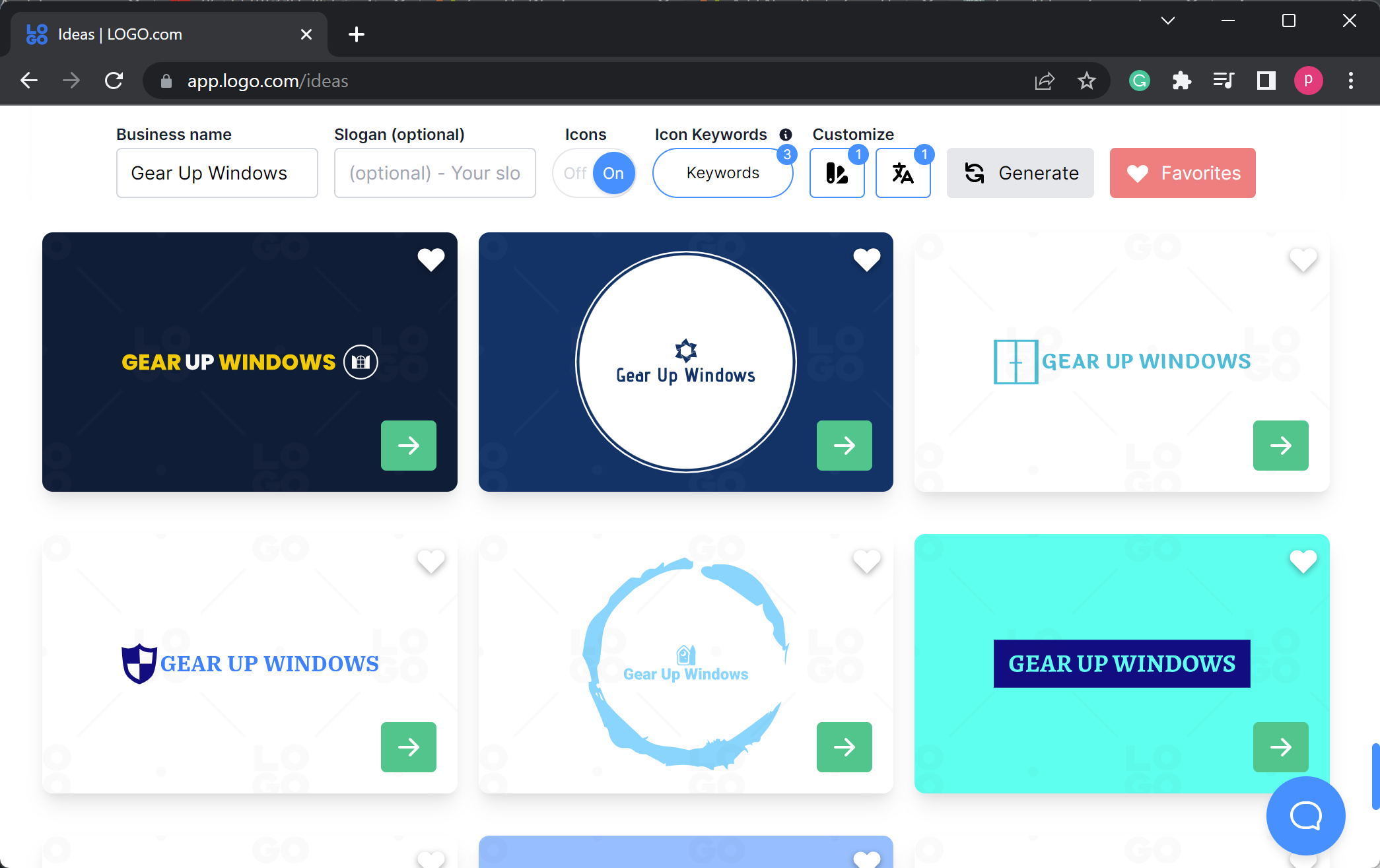The image size is (1380, 868).
Task: Open the brush circle logo with arrow button
Action: pyautogui.click(x=845, y=747)
